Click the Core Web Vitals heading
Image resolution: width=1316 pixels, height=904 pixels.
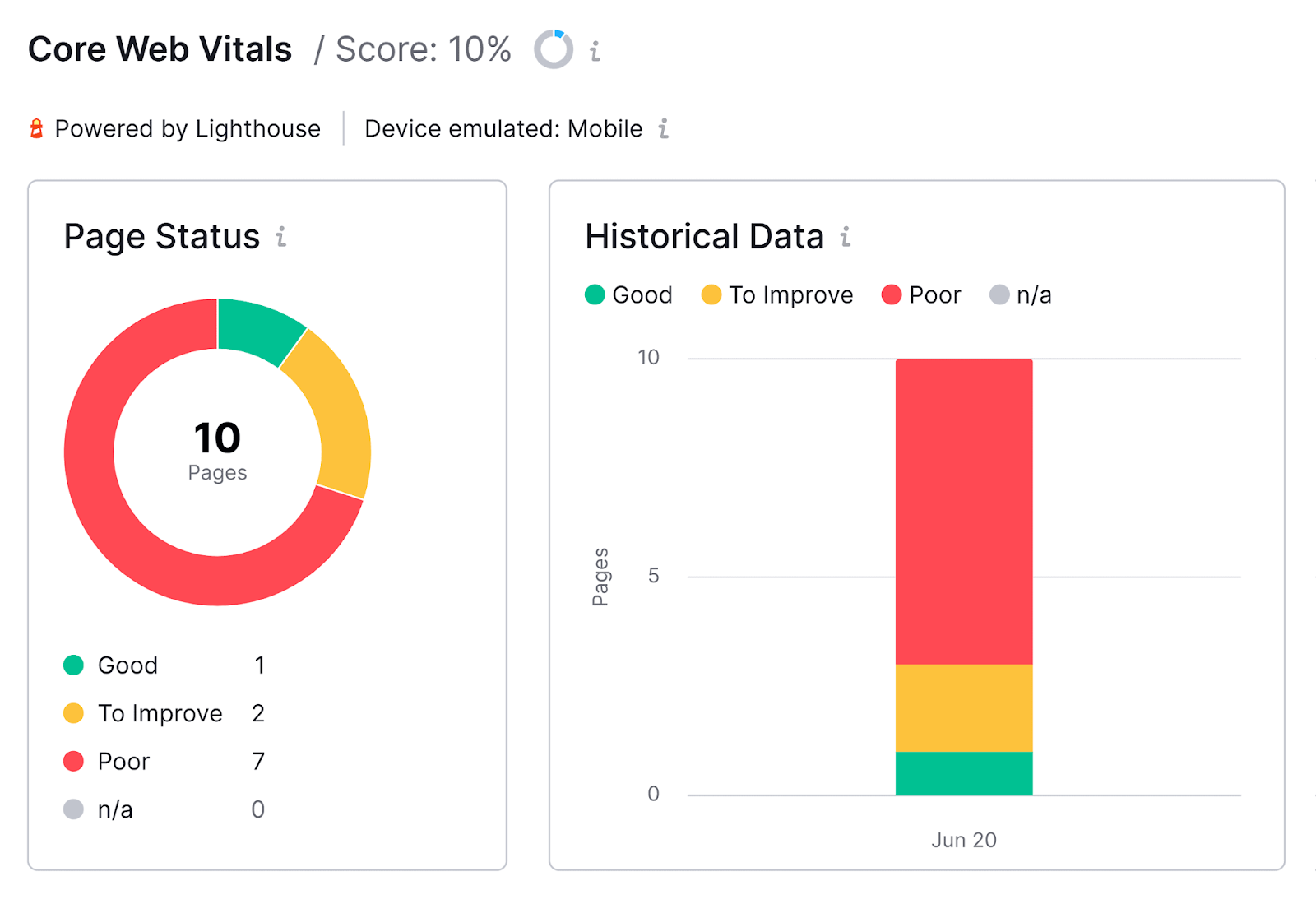tap(160, 49)
